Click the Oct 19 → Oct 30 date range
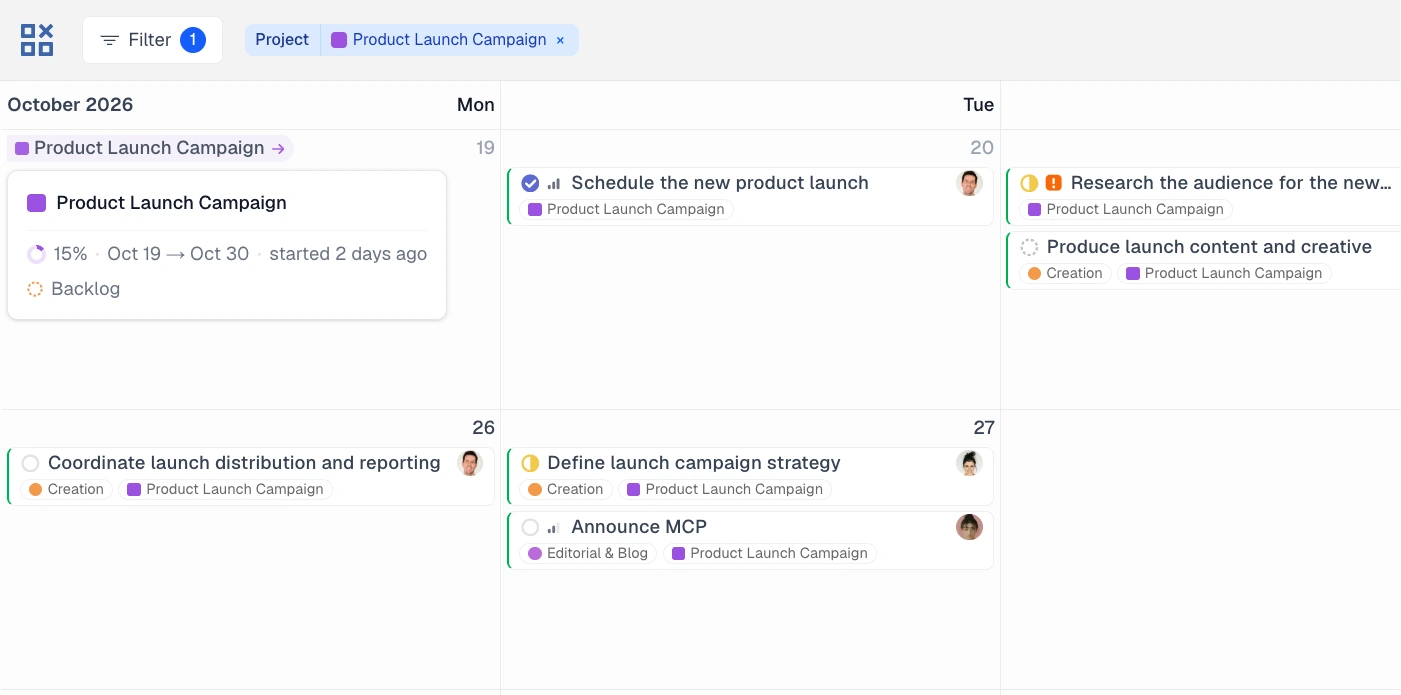Viewport: 1401px width, 695px height. 178,254
